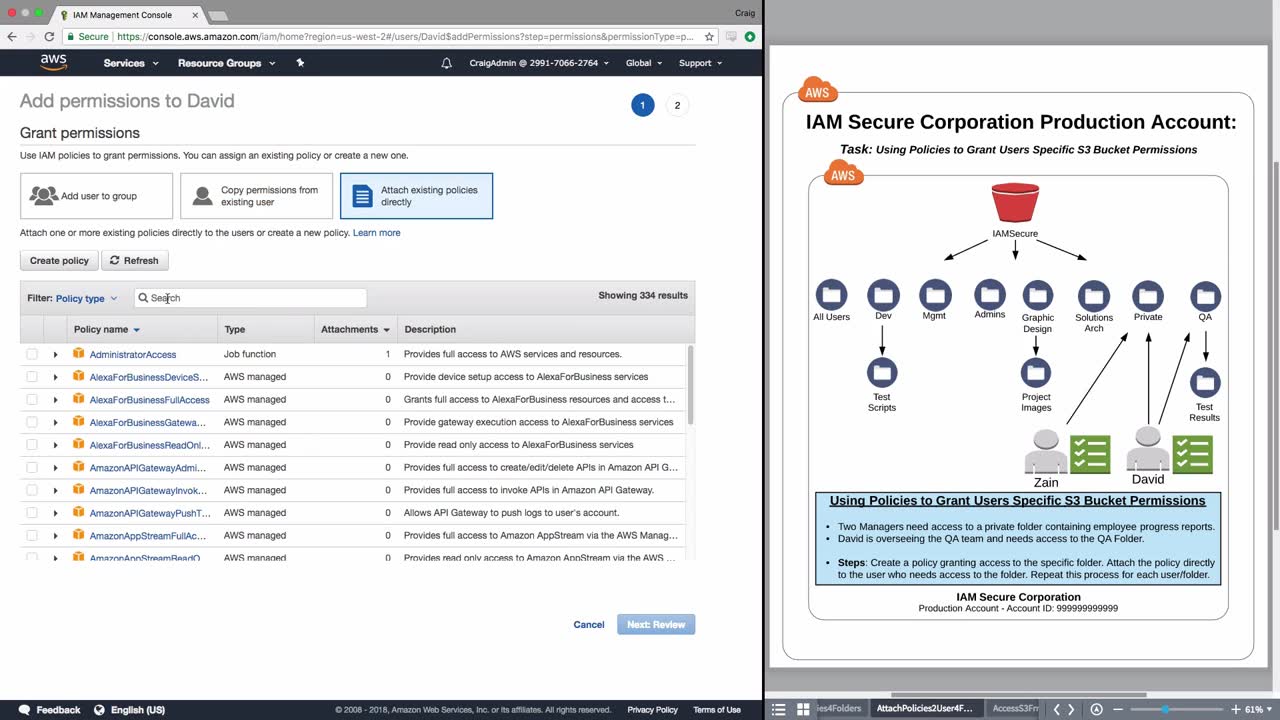1280x720 pixels.
Task: Check the AlexaForBusinessReadOnl... policy checkbox
Action: (32, 445)
